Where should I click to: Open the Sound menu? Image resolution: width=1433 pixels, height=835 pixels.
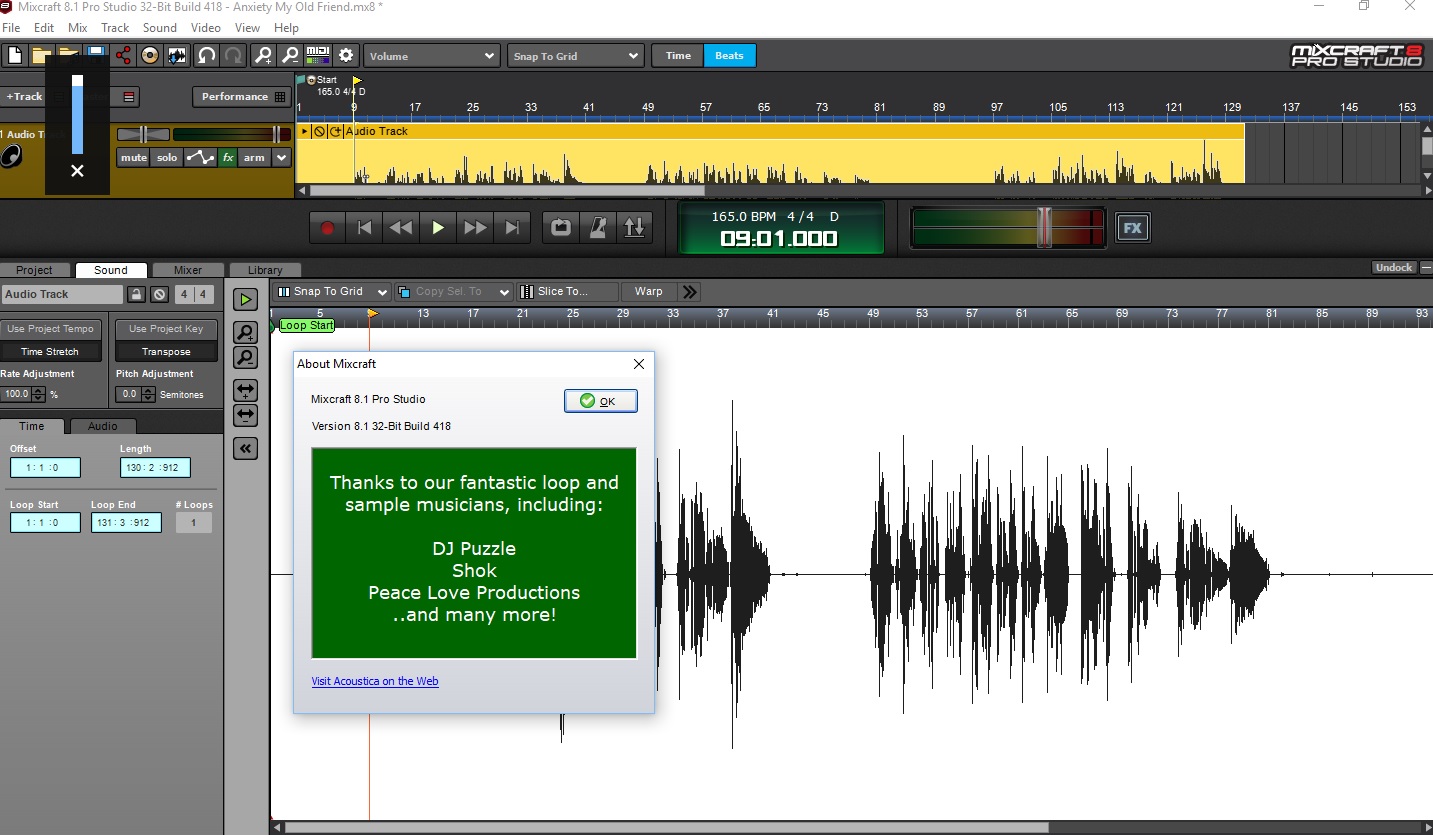[x=160, y=28]
